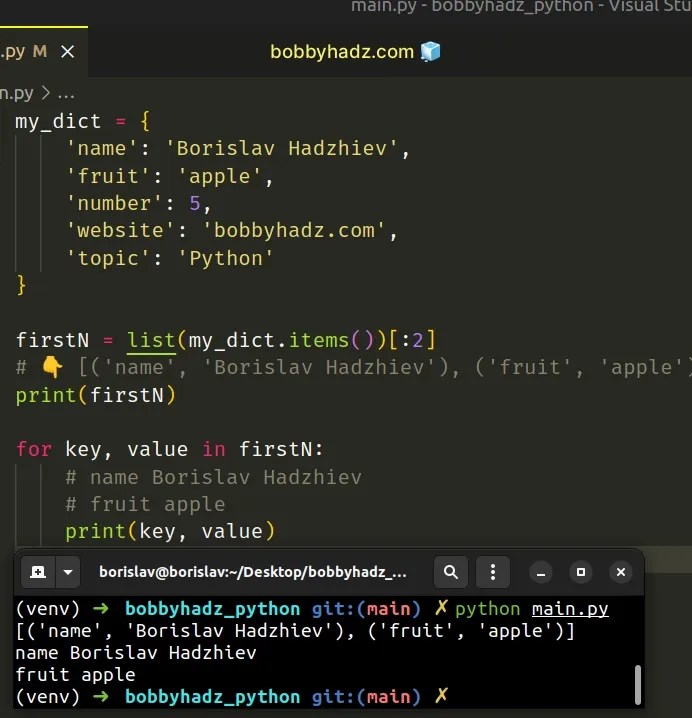Click 'my_dict' variable declaration text

tap(58, 122)
